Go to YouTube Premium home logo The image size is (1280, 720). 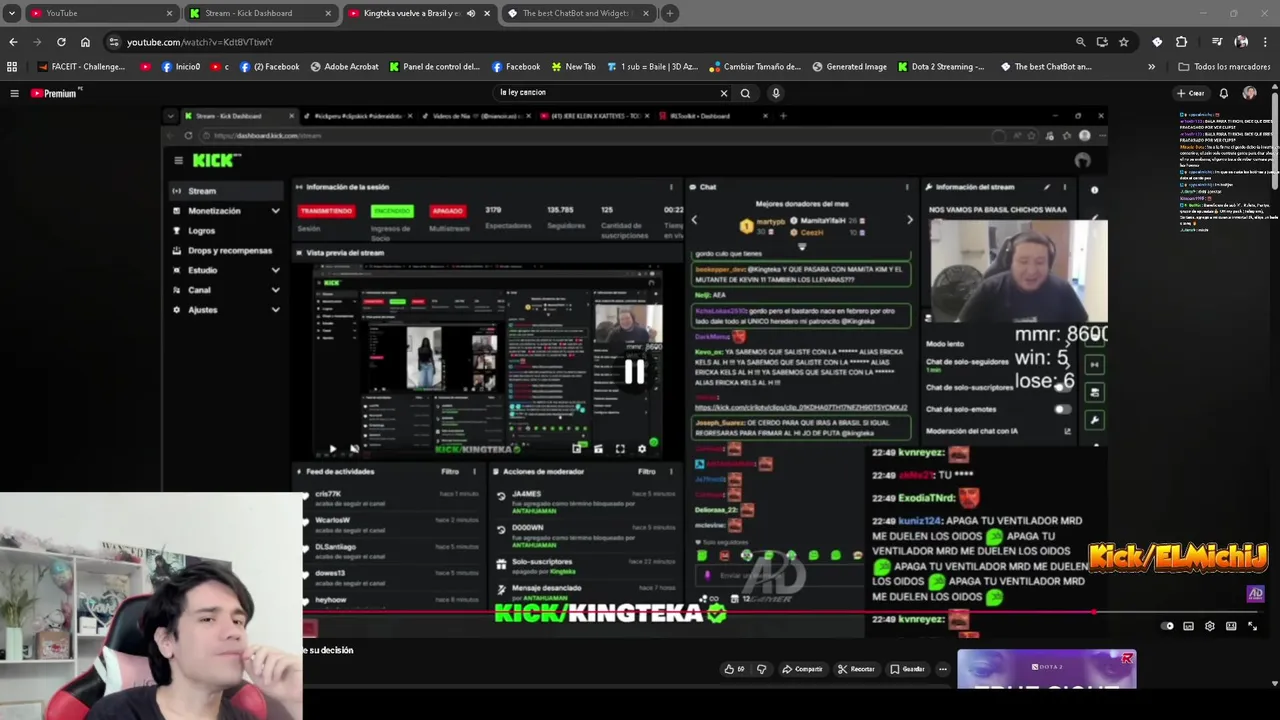coord(56,93)
